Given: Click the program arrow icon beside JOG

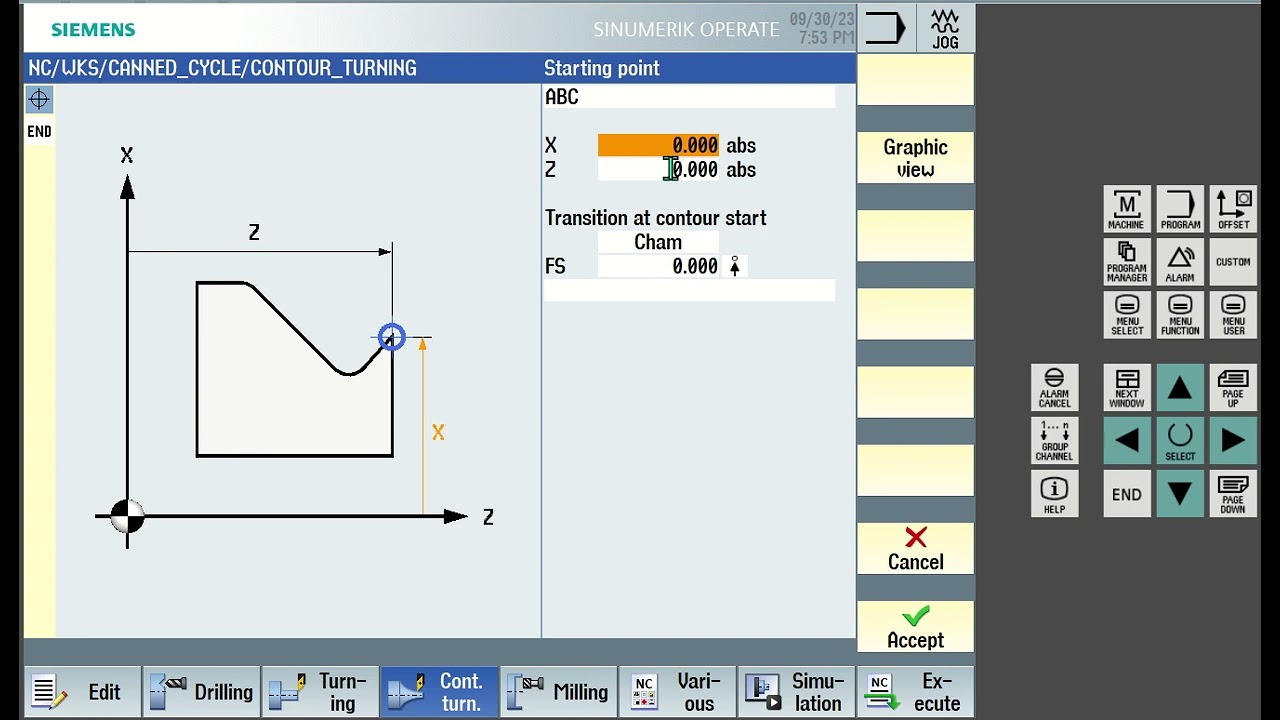Looking at the screenshot, I should 885,28.
